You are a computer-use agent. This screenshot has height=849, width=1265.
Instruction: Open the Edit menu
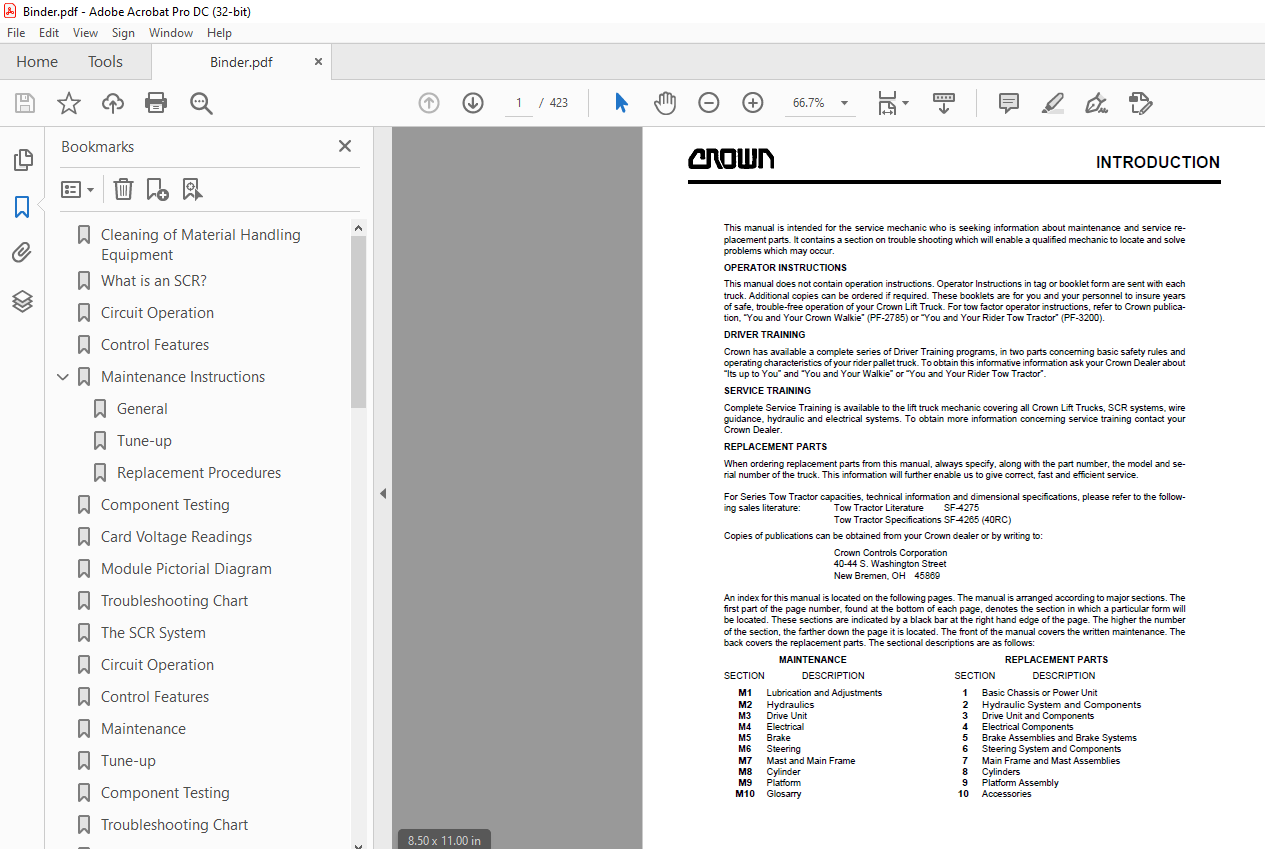point(49,33)
